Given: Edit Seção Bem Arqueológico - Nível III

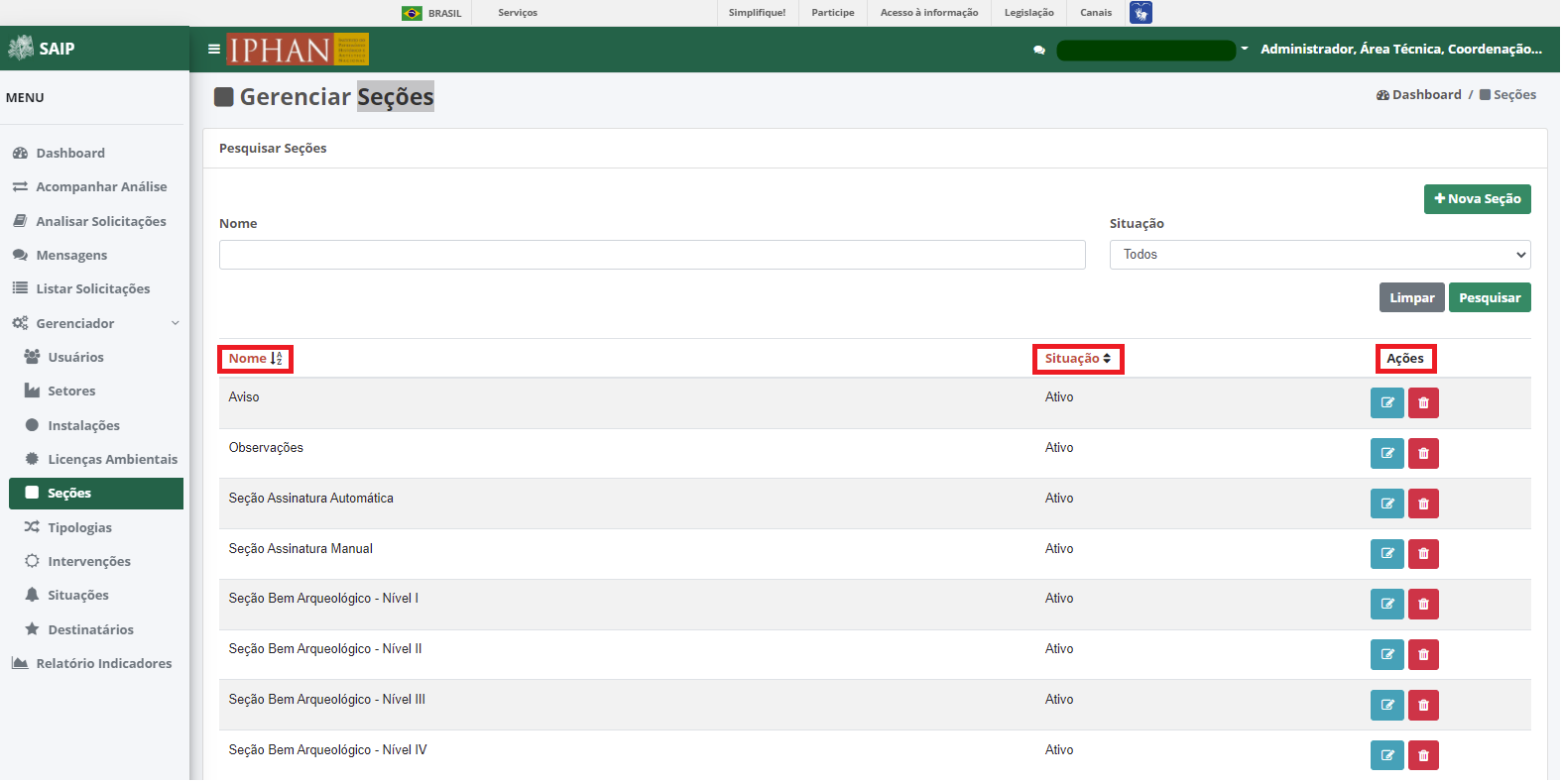Looking at the screenshot, I should 1387,706.
